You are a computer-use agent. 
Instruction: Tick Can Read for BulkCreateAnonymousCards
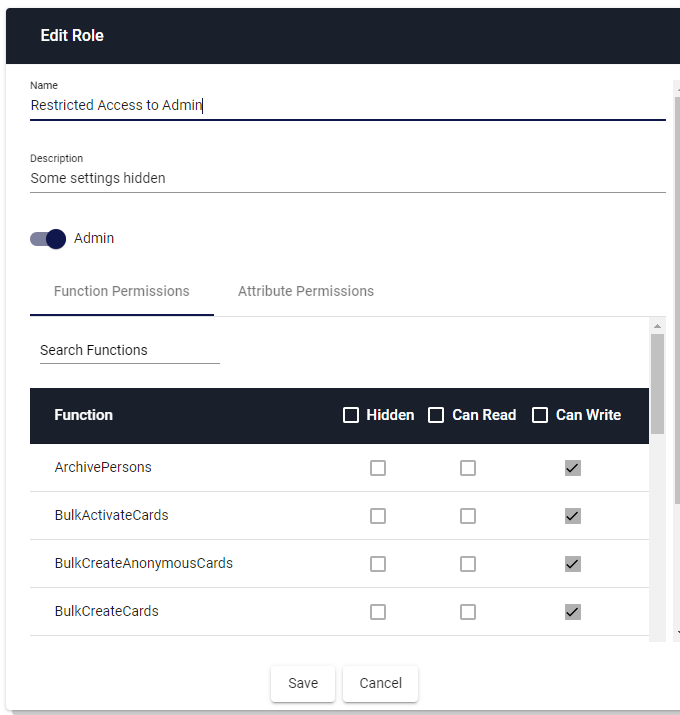(x=468, y=564)
